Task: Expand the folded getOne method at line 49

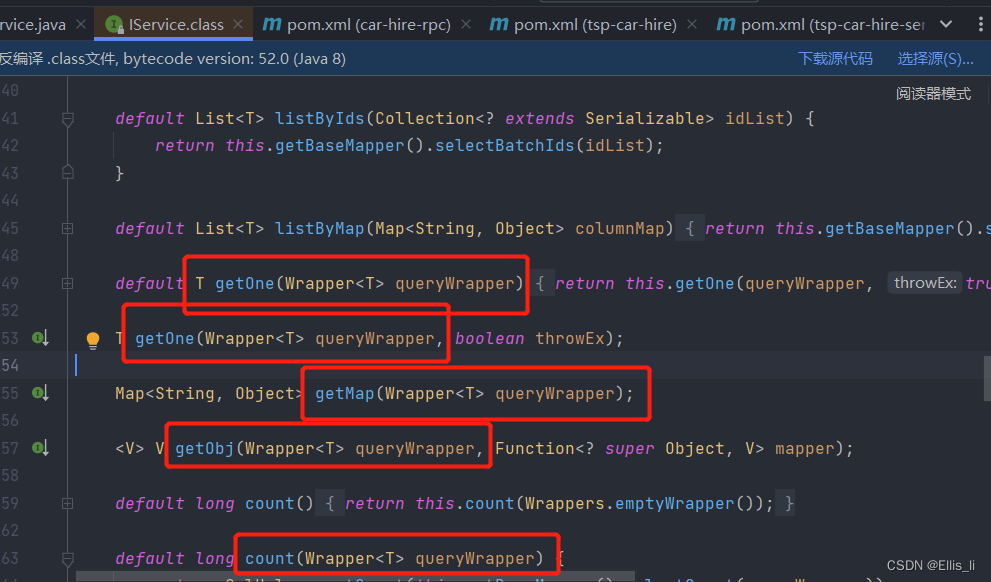Action: pyautogui.click(x=68, y=283)
